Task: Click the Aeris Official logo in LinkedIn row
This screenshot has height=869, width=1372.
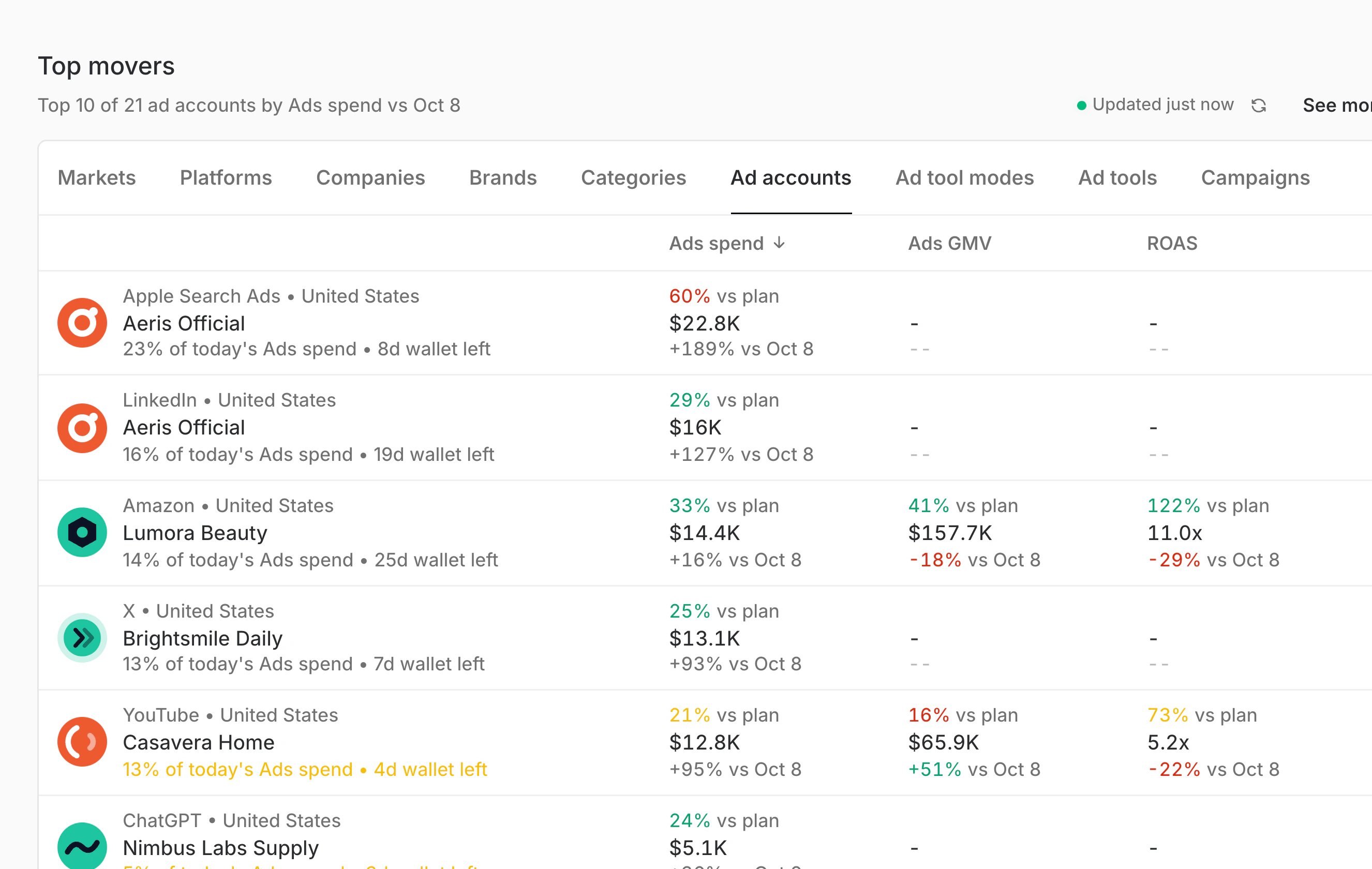Action: (x=82, y=428)
